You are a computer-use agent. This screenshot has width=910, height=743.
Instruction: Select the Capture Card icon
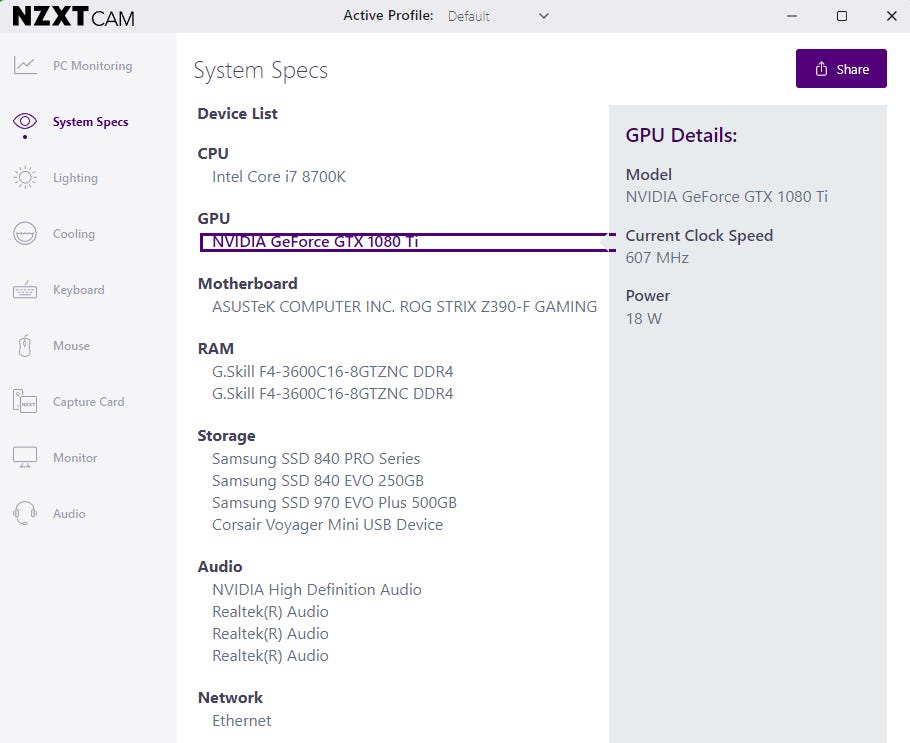pyautogui.click(x=25, y=402)
